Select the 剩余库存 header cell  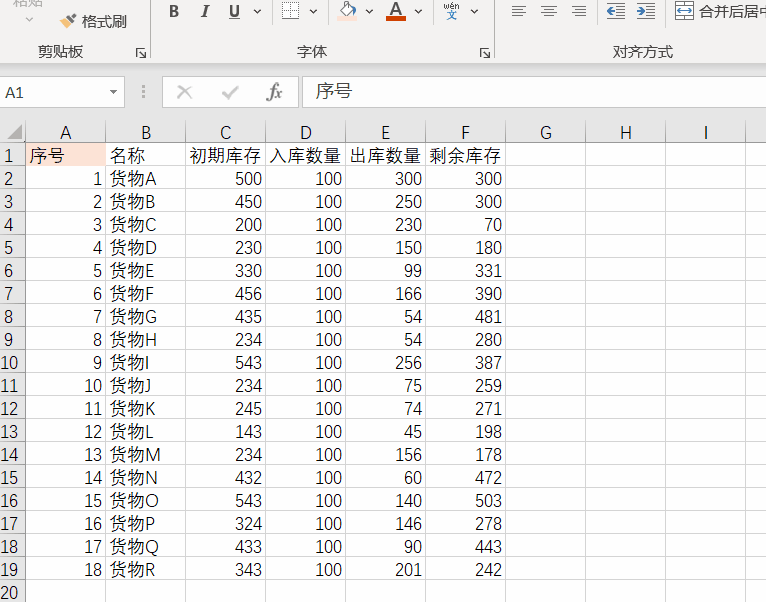coord(466,155)
